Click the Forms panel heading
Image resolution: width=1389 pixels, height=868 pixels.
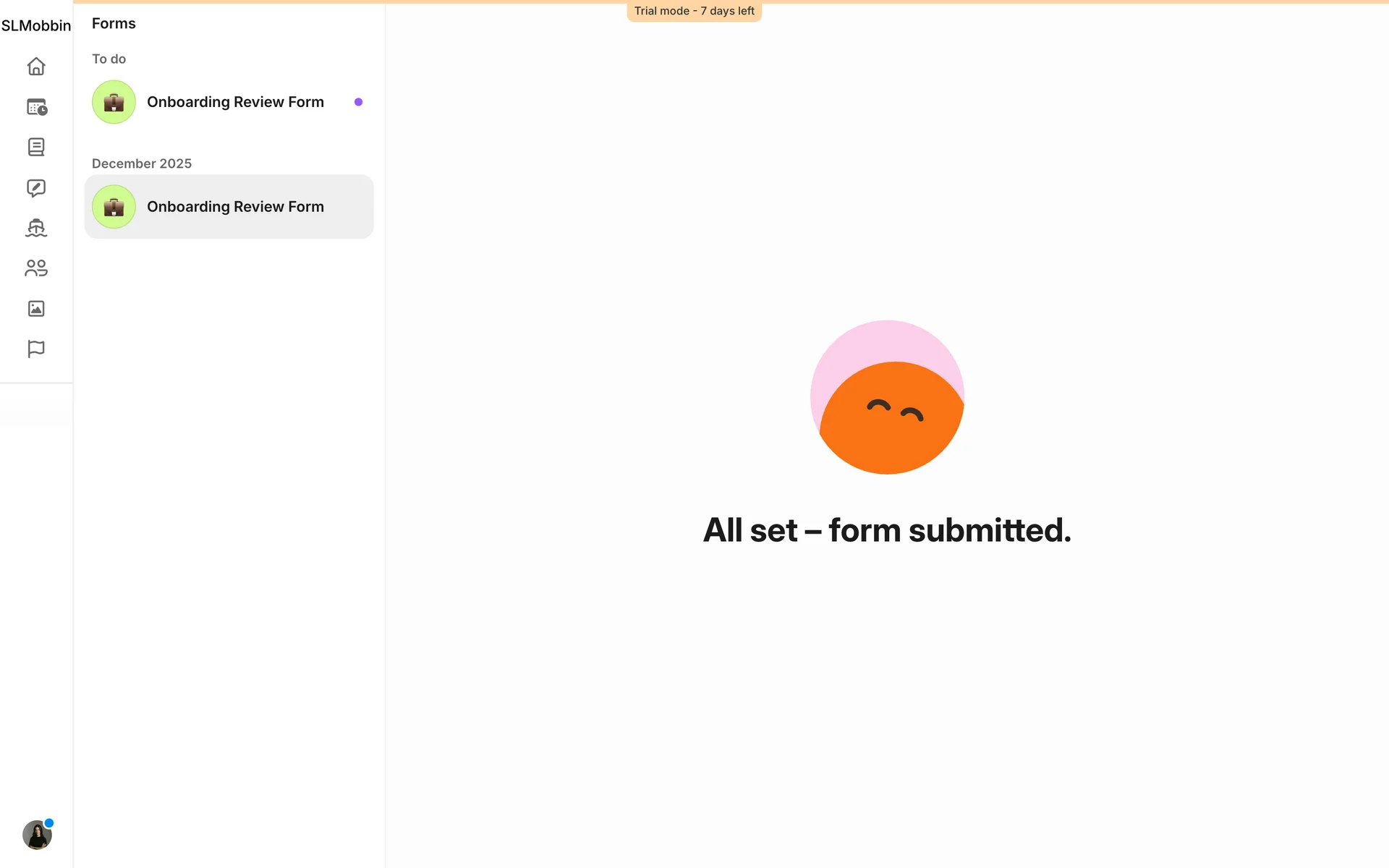(114, 24)
